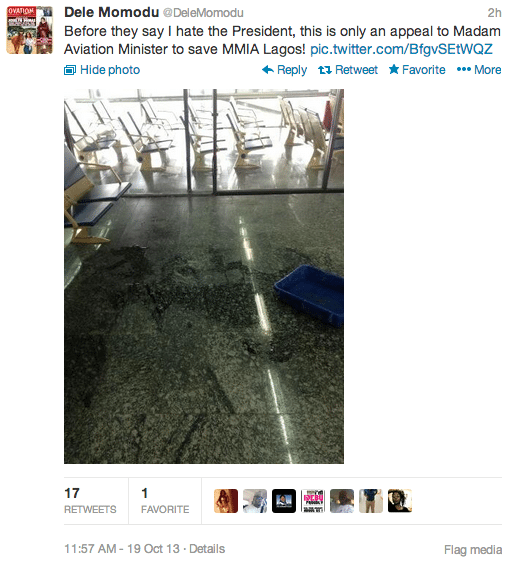Image resolution: width=511 pixels, height=567 pixels.
Task: View the 1 Favorite count
Action: 165,501
